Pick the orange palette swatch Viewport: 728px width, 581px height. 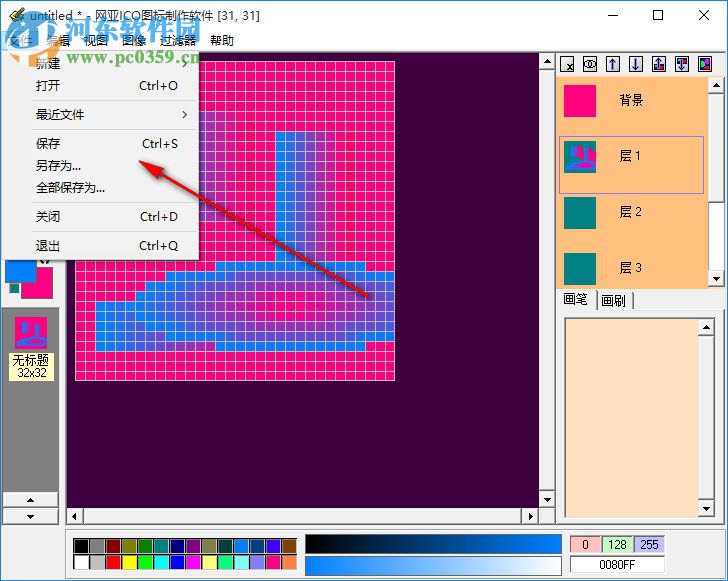pos(289,562)
